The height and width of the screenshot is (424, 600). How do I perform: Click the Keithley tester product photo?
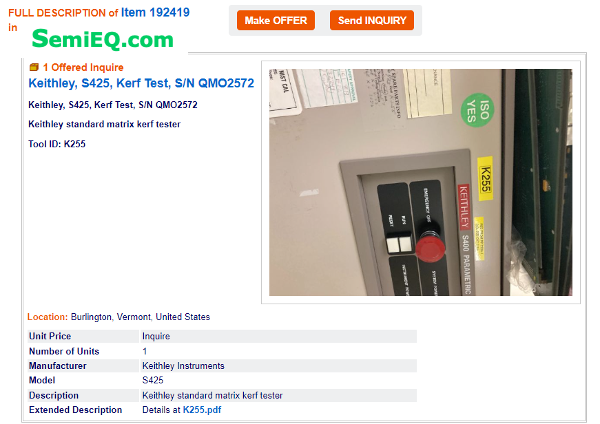[x=421, y=182]
